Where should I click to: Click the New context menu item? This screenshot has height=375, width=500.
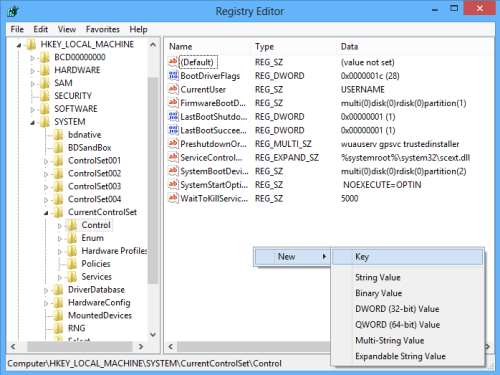(292, 257)
